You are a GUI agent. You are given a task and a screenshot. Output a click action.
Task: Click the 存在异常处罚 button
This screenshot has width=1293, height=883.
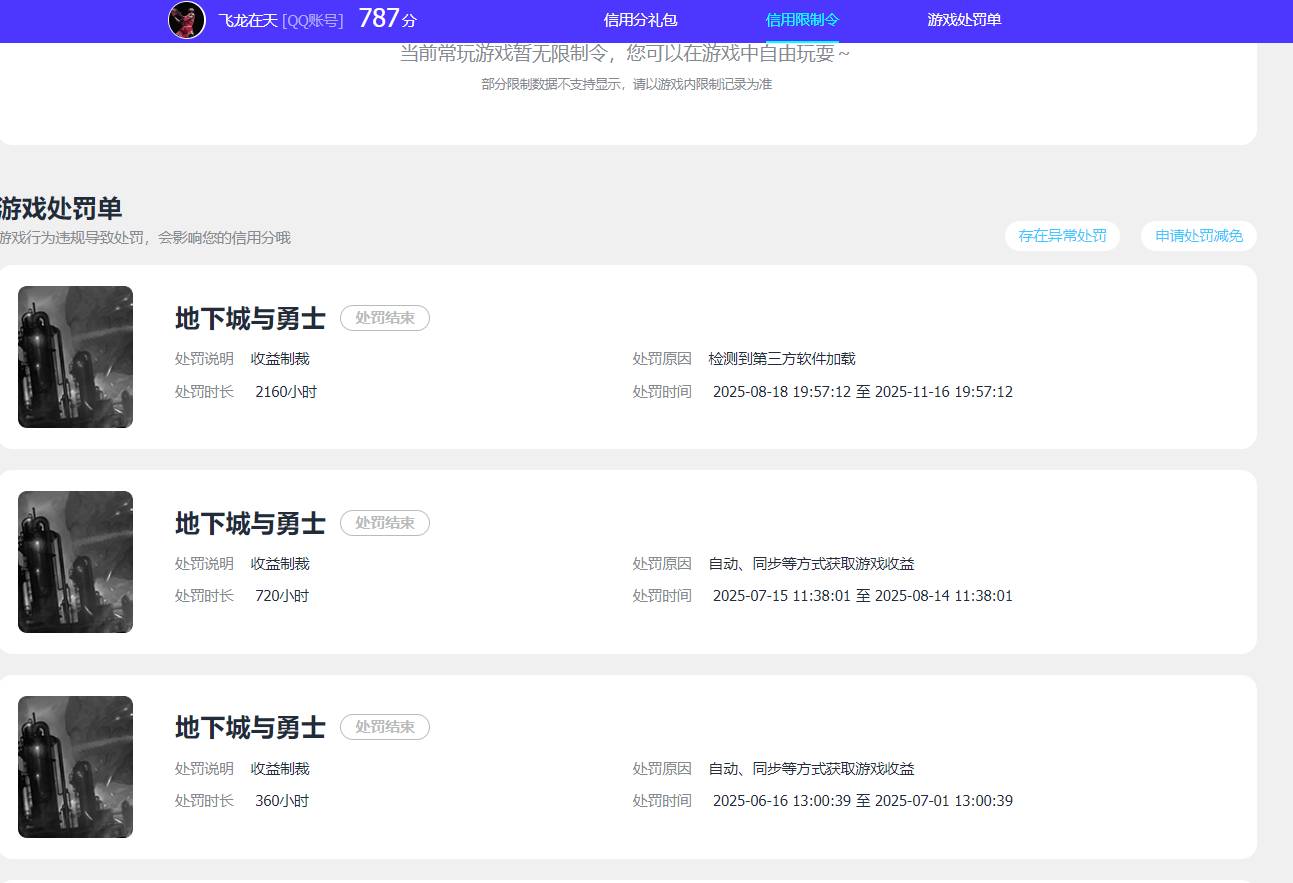click(1062, 236)
